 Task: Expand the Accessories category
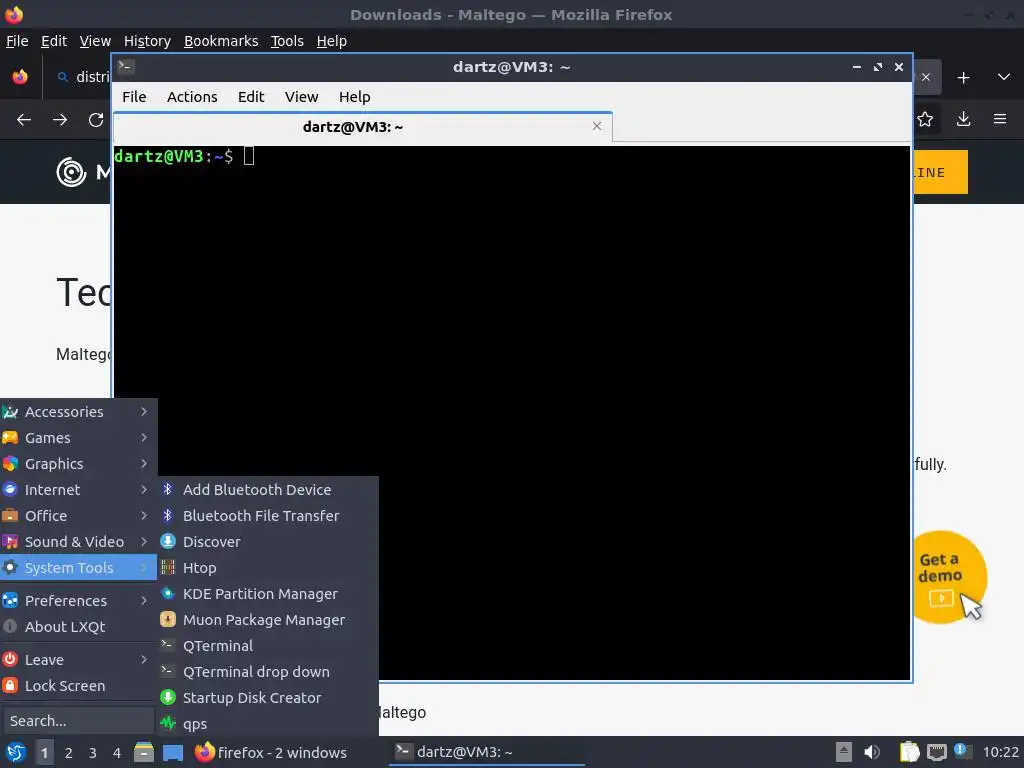tap(78, 411)
